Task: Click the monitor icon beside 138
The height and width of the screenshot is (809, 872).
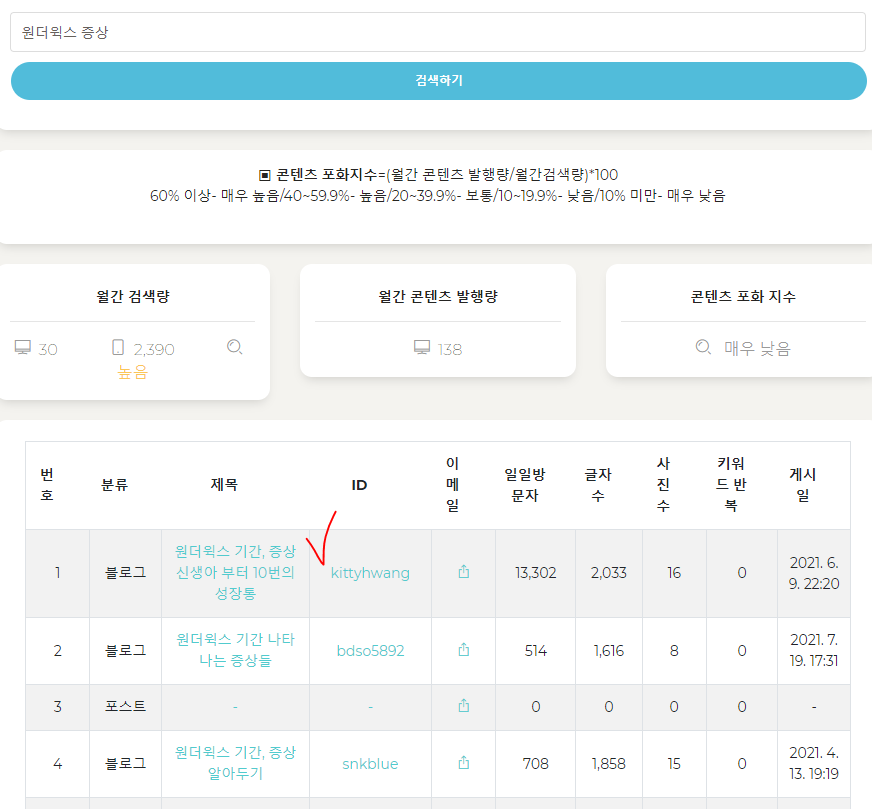Action: 422,348
